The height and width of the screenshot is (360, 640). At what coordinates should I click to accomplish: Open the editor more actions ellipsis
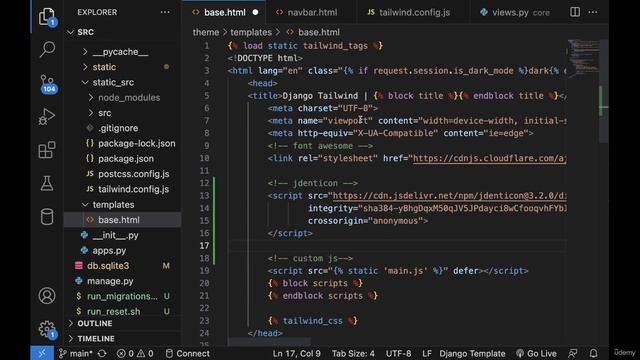click(593, 12)
